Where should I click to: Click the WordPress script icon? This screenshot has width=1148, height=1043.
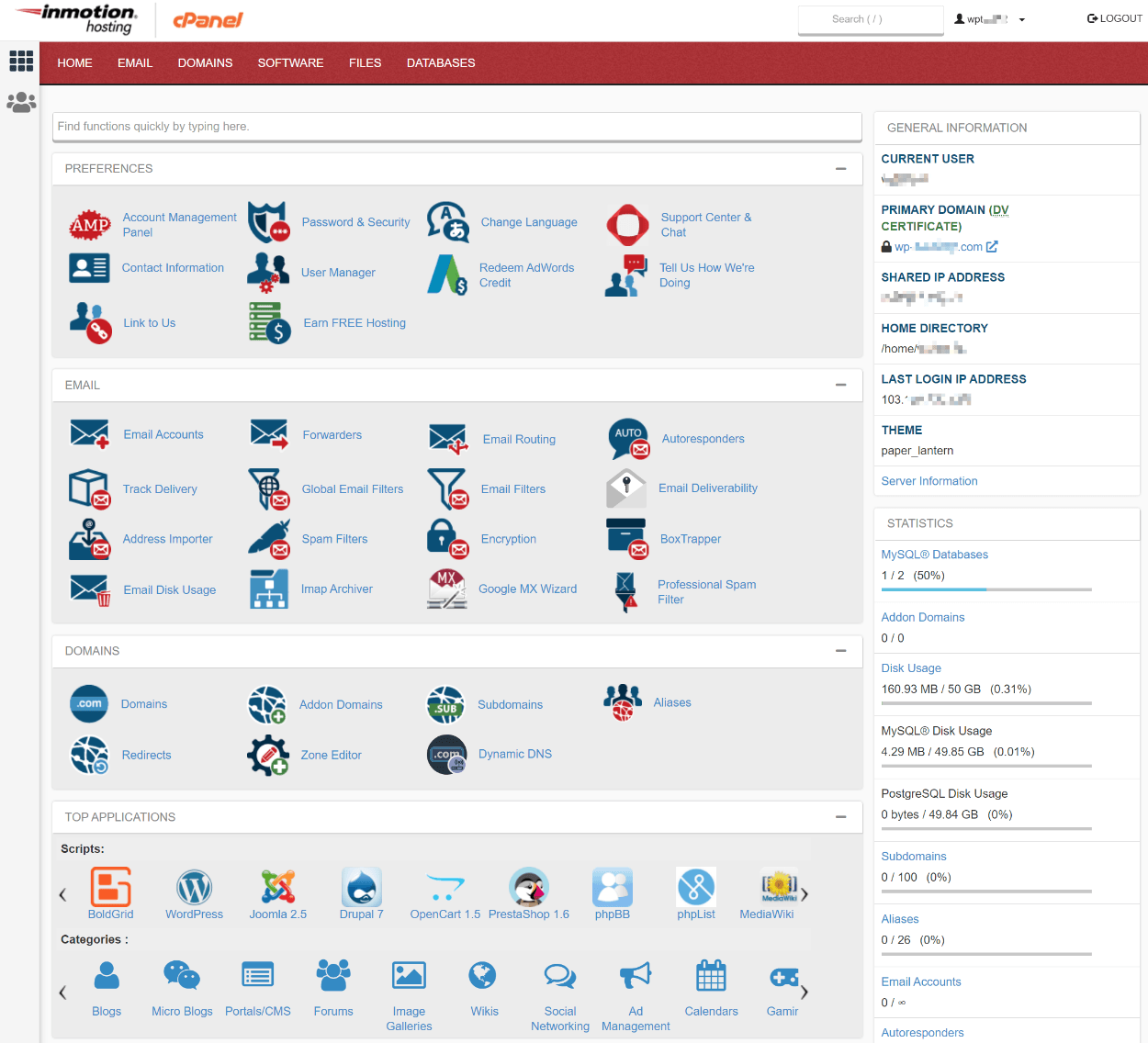click(195, 887)
